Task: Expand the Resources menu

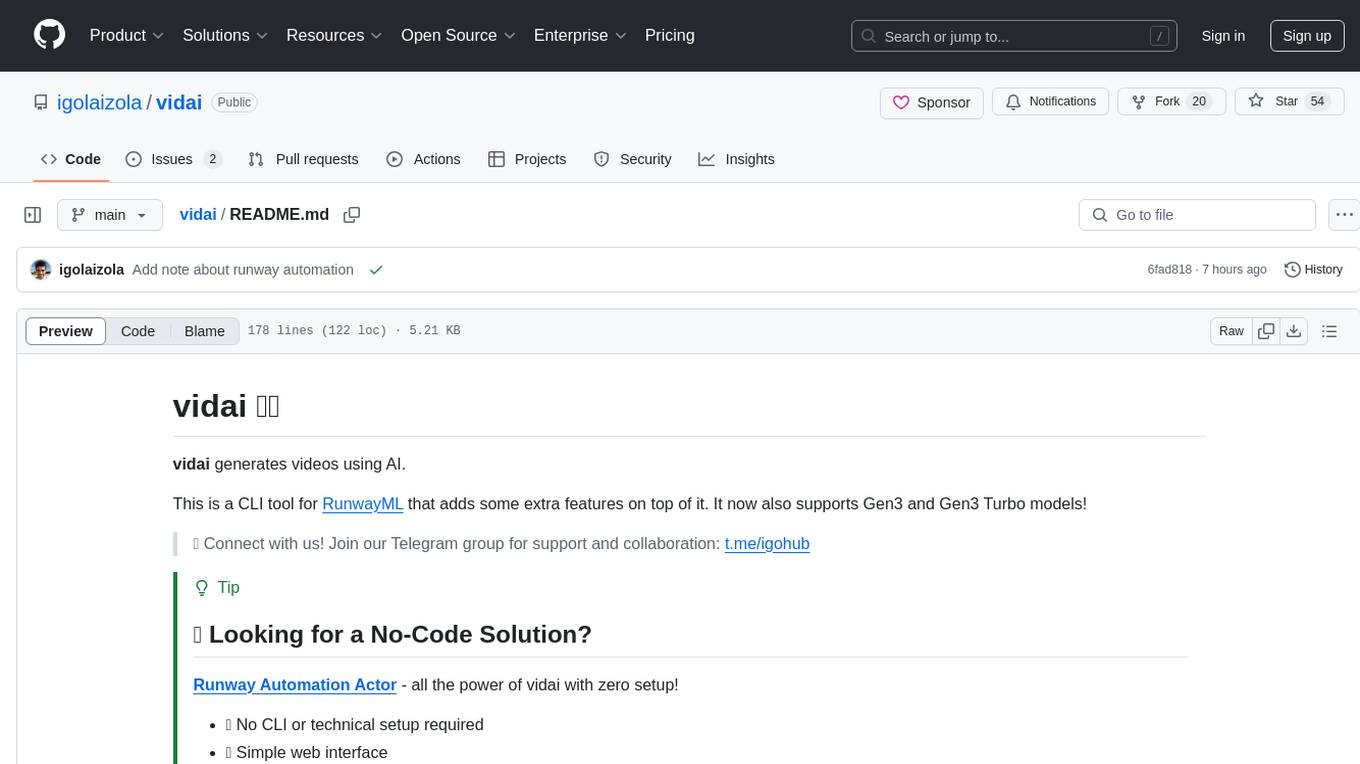Action: pos(334,35)
